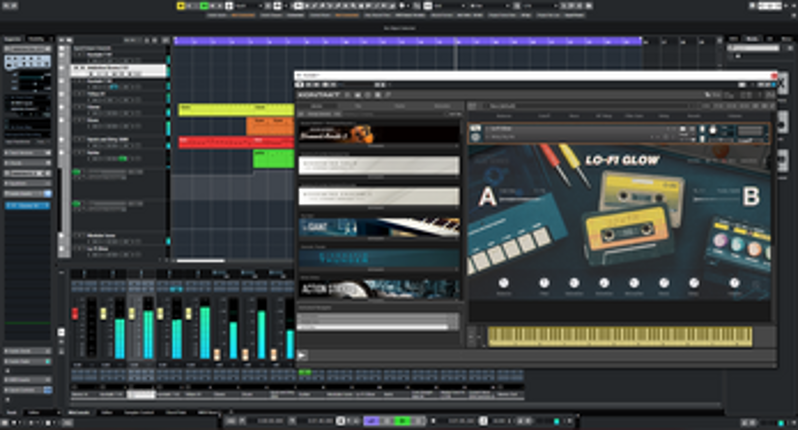Image resolution: width=798 pixels, height=430 pixels.
Task: Select layer B in Lo-Fi Glow interface
Action: coord(751,196)
